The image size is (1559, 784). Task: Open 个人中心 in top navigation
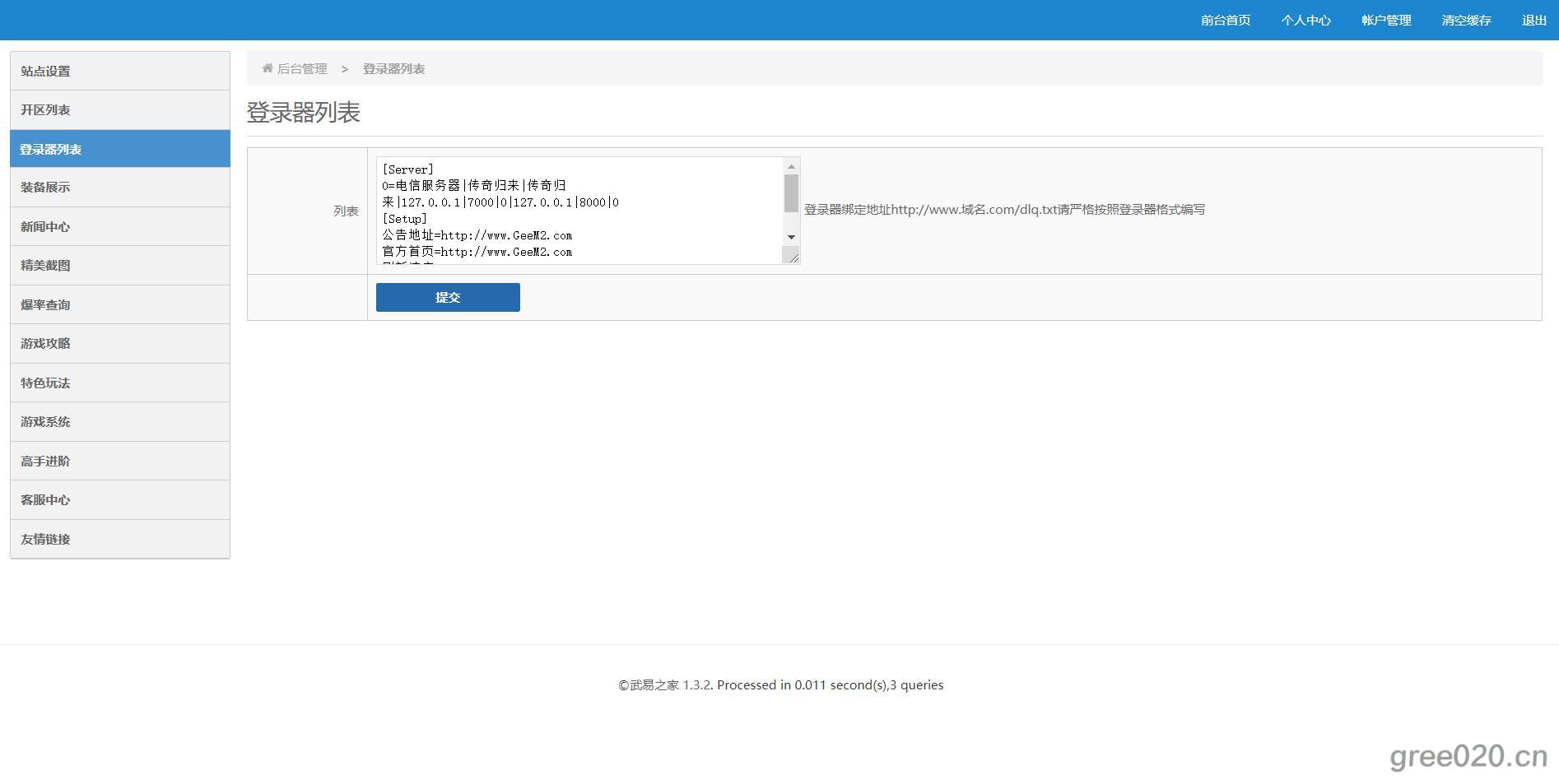1305,21
